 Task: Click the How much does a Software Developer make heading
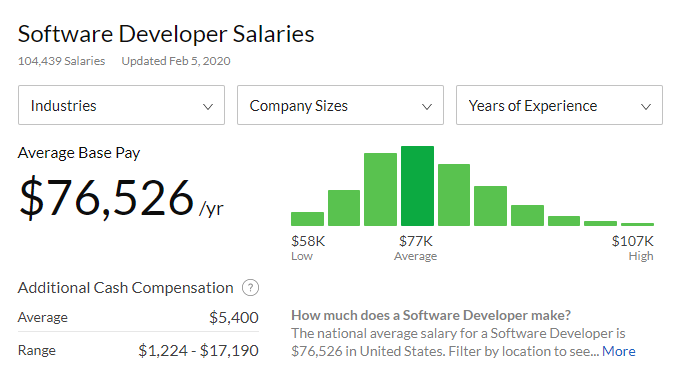pos(431,315)
